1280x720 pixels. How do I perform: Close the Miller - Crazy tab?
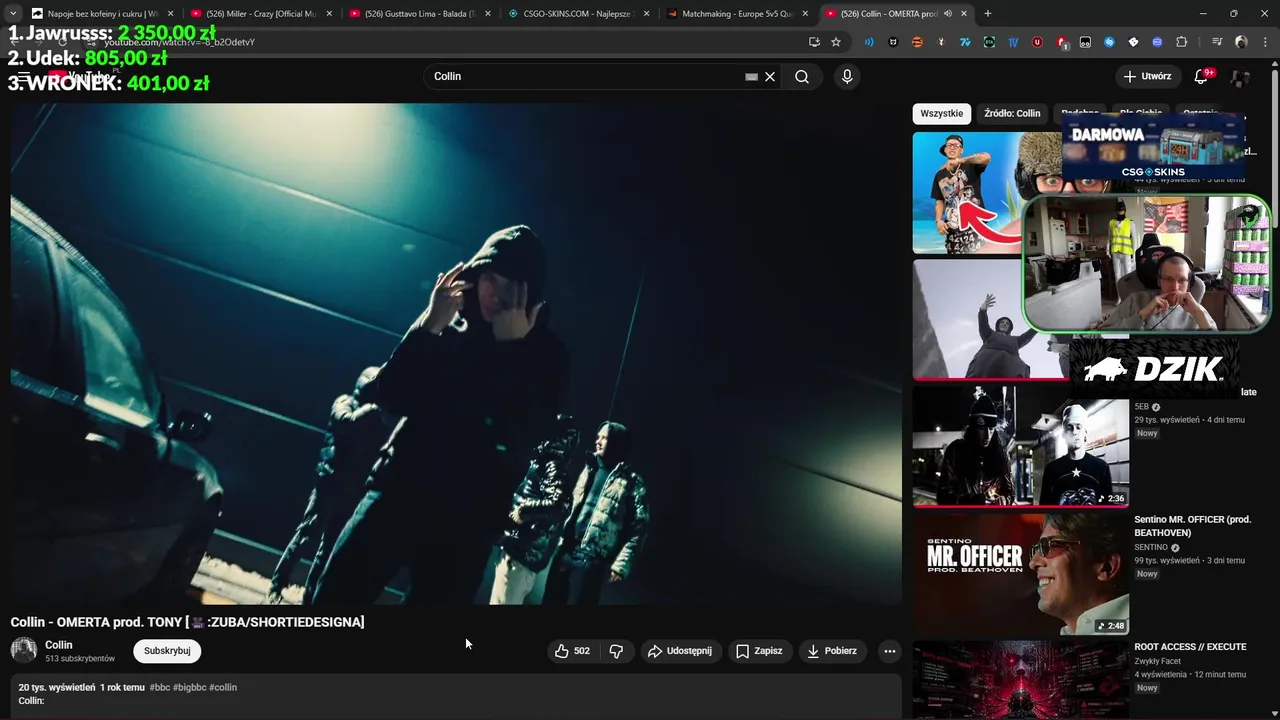coord(328,13)
